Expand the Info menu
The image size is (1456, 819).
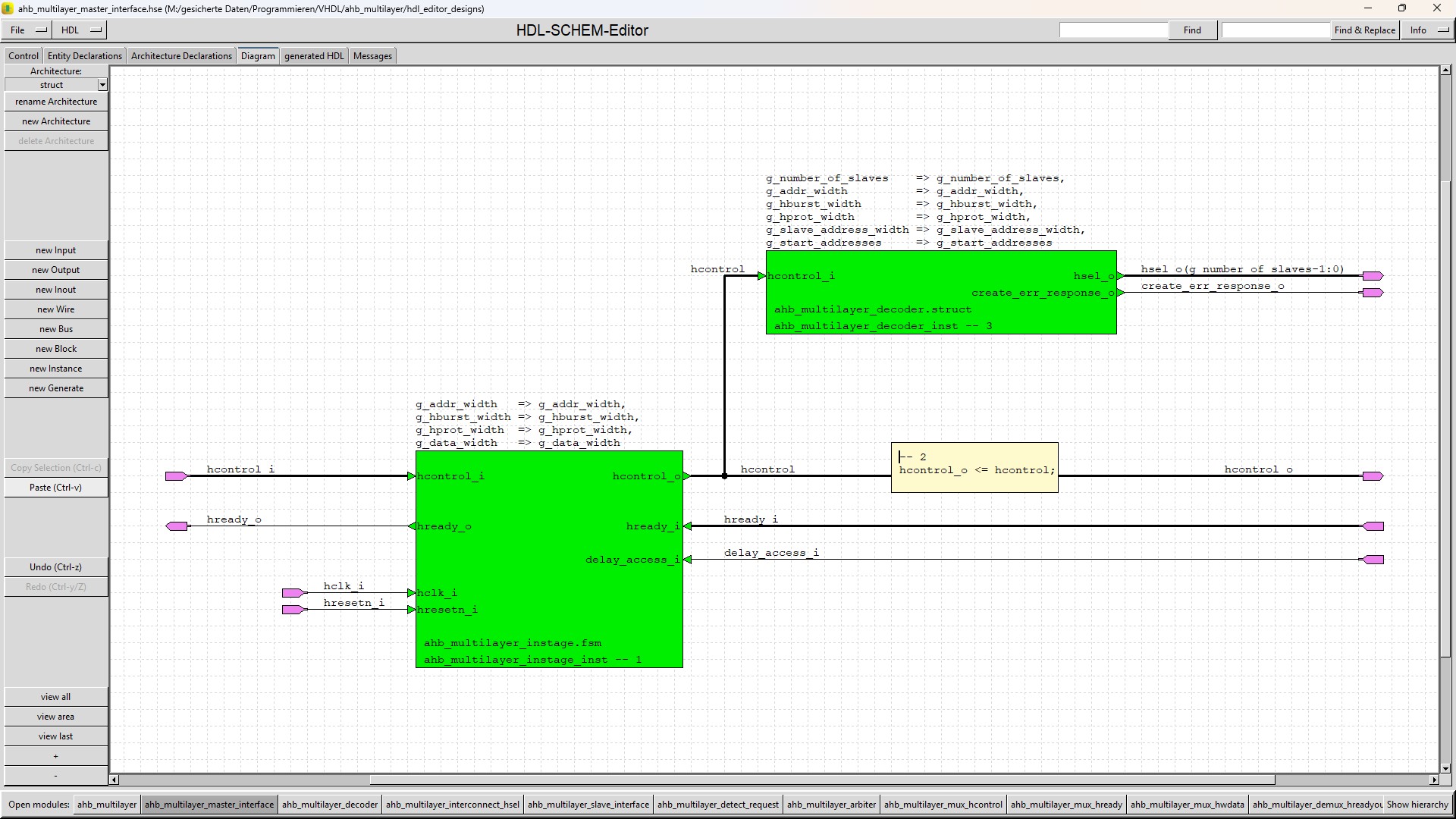[x=1429, y=30]
